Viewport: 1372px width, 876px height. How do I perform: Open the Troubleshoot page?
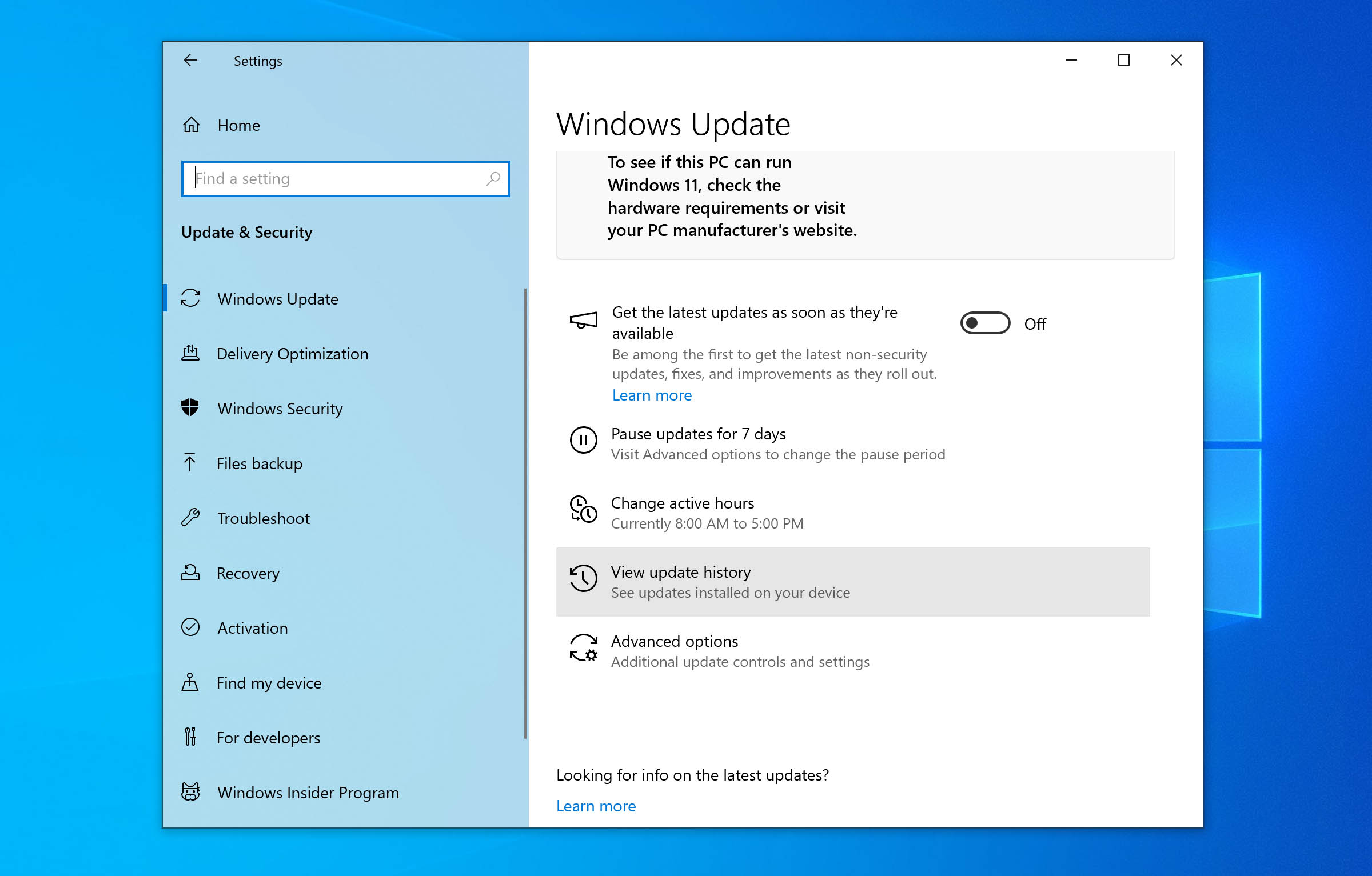click(x=345, y=518)
